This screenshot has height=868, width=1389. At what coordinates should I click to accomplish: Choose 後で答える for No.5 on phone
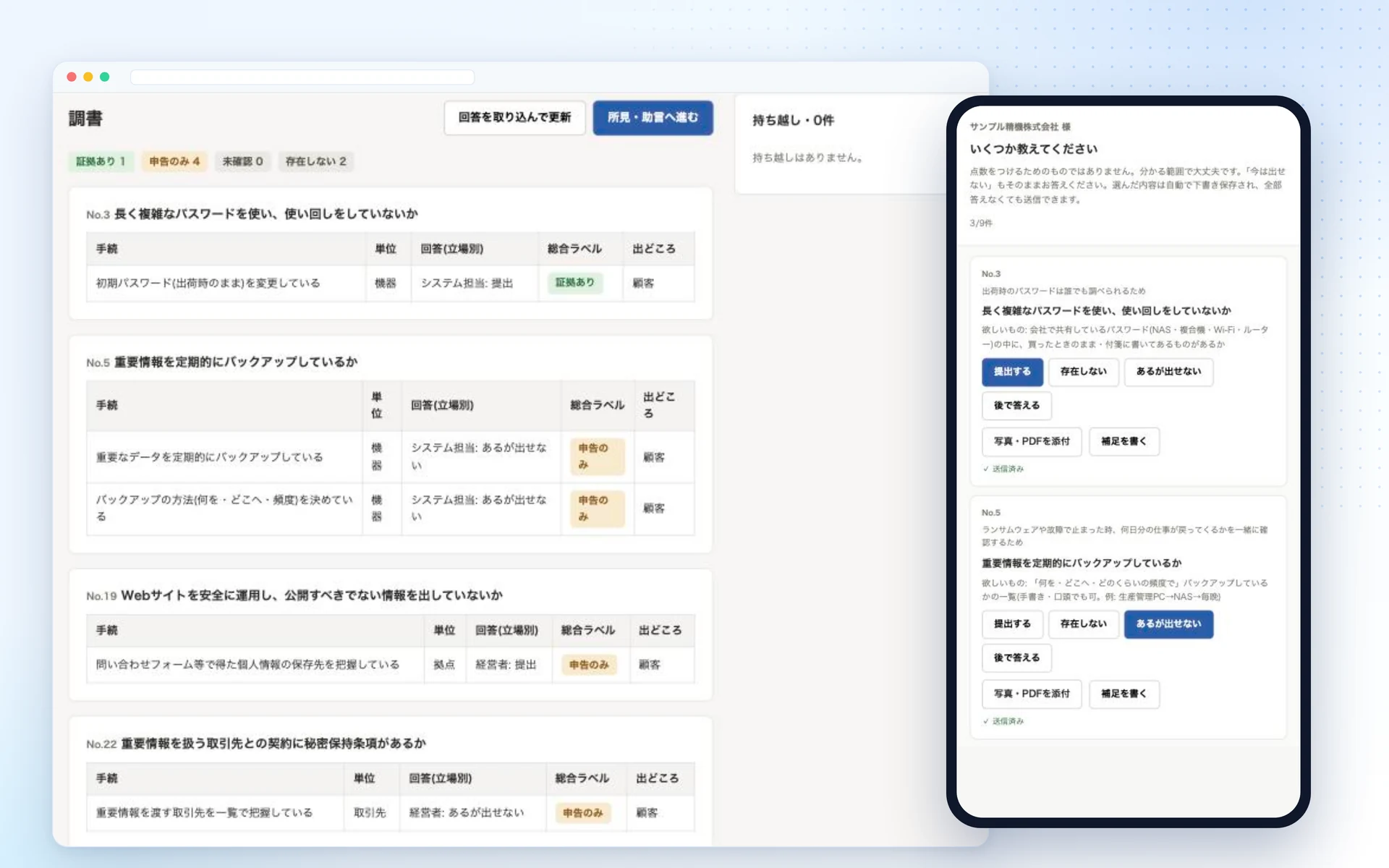(1016, 658)
